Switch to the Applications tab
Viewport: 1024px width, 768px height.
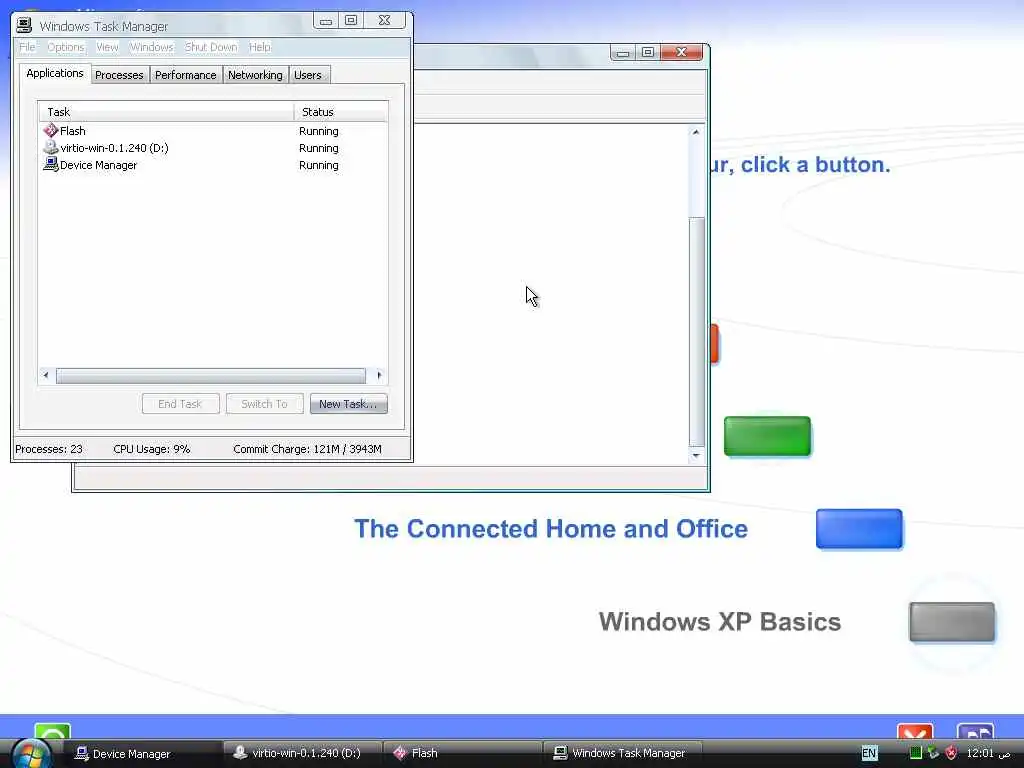[x=55, y=73]
